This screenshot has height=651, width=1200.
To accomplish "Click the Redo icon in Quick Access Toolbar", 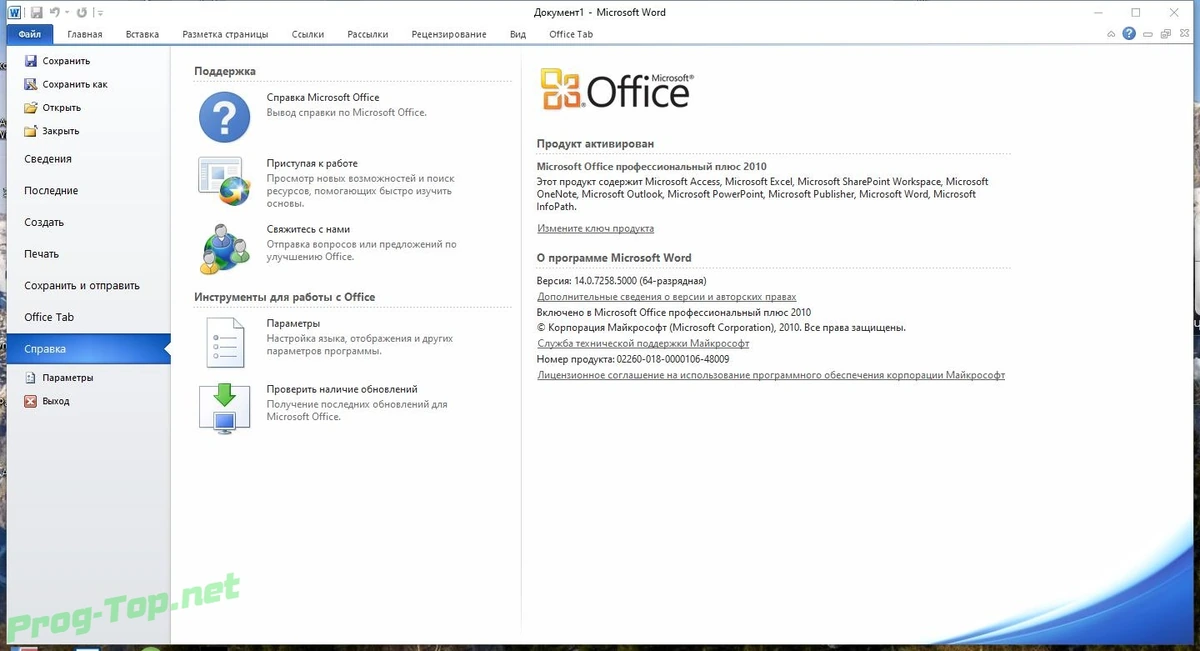I will 83,12.
